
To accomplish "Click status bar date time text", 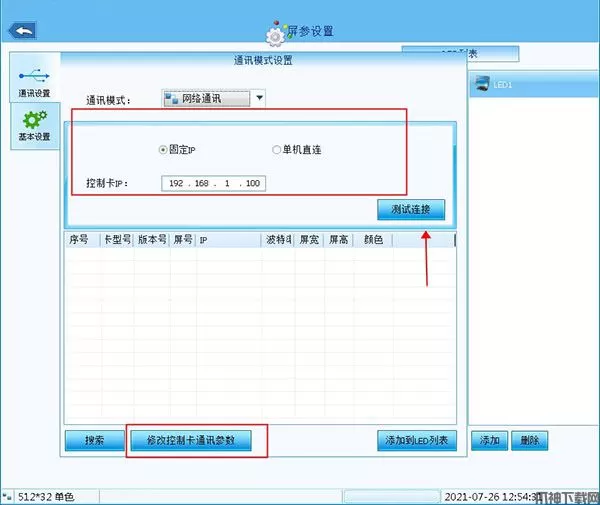I will [x=493, y=497].
